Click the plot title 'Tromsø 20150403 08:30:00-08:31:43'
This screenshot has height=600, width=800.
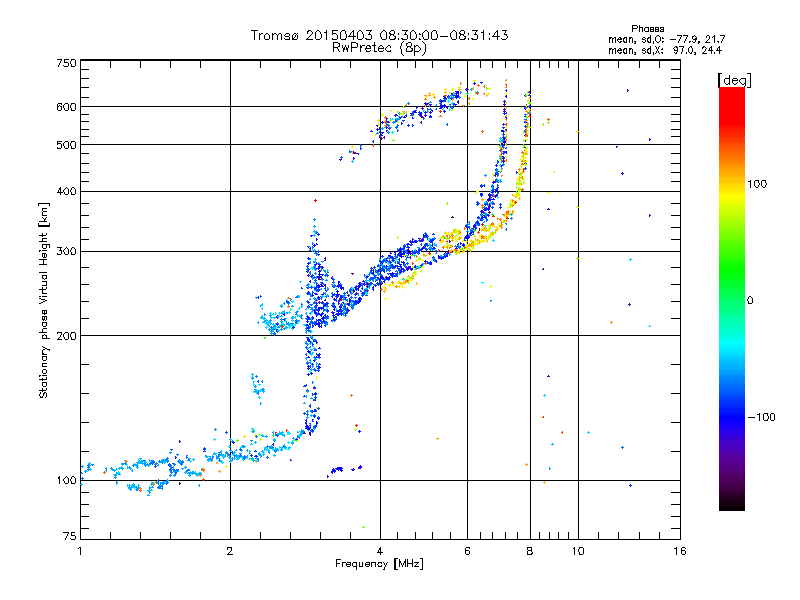pos(379,35)
